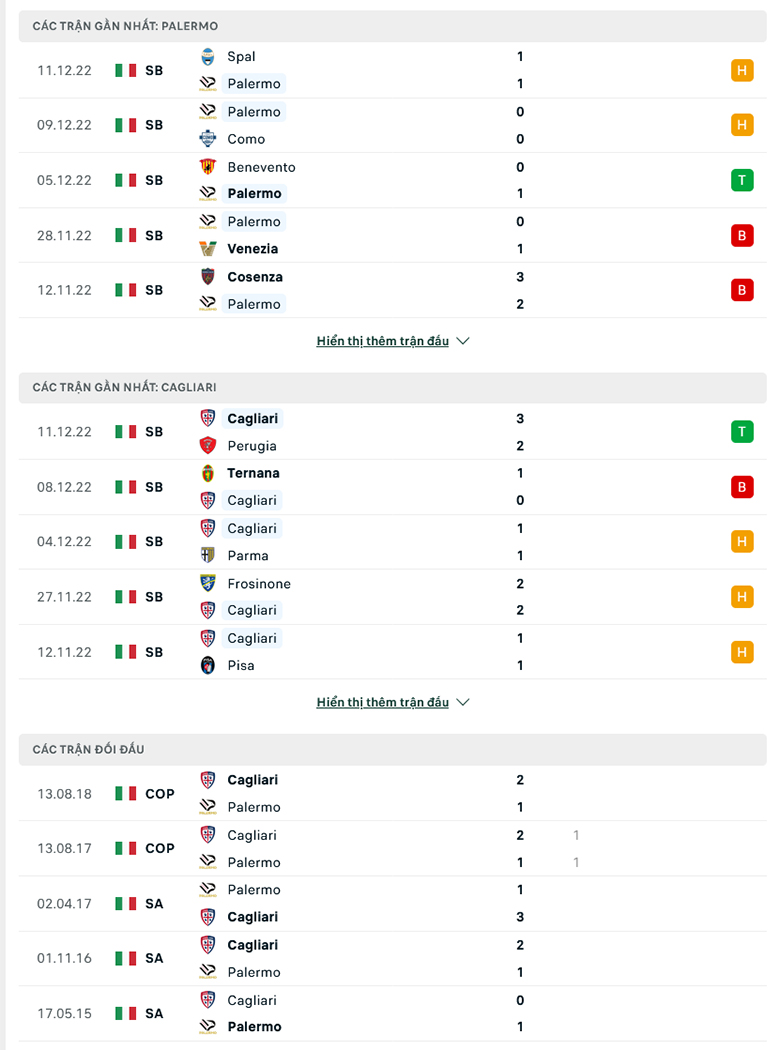The image size is (780, 1050).
Task: Select the Pisa team crest
Action: click(208, 665)
